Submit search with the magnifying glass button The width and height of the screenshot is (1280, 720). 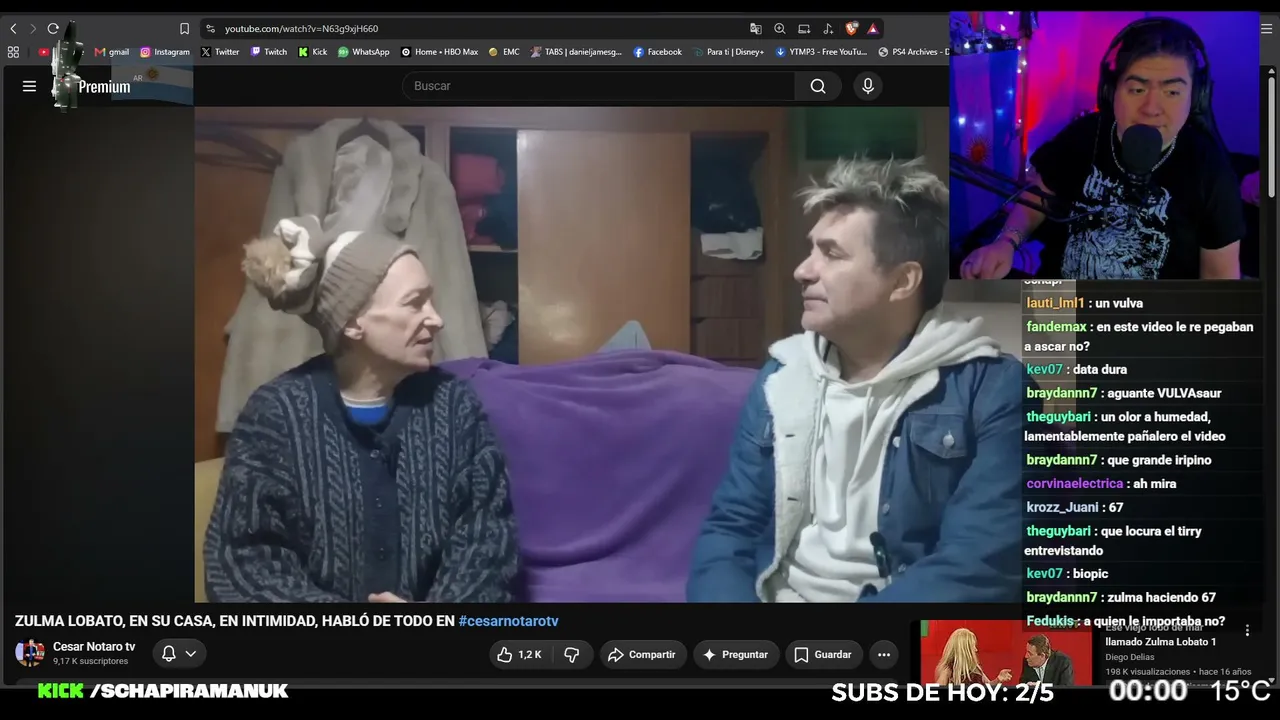(x=818, y=86)
